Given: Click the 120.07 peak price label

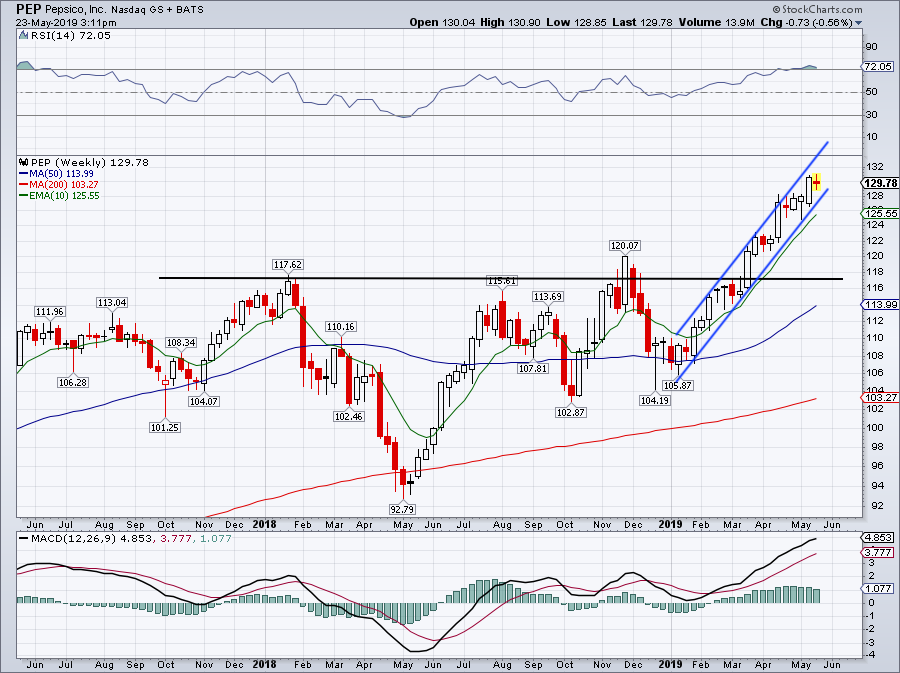Looking at the screenshot, I should pyautogui.click(x=624, y=246).
